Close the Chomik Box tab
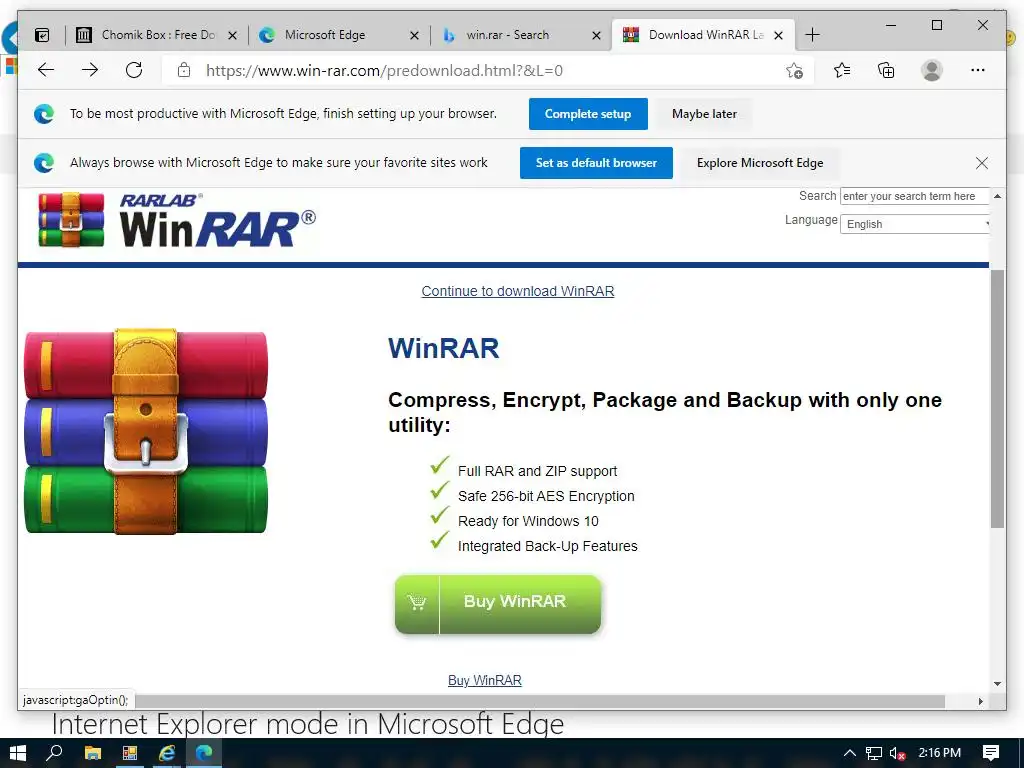 [232, 35]
